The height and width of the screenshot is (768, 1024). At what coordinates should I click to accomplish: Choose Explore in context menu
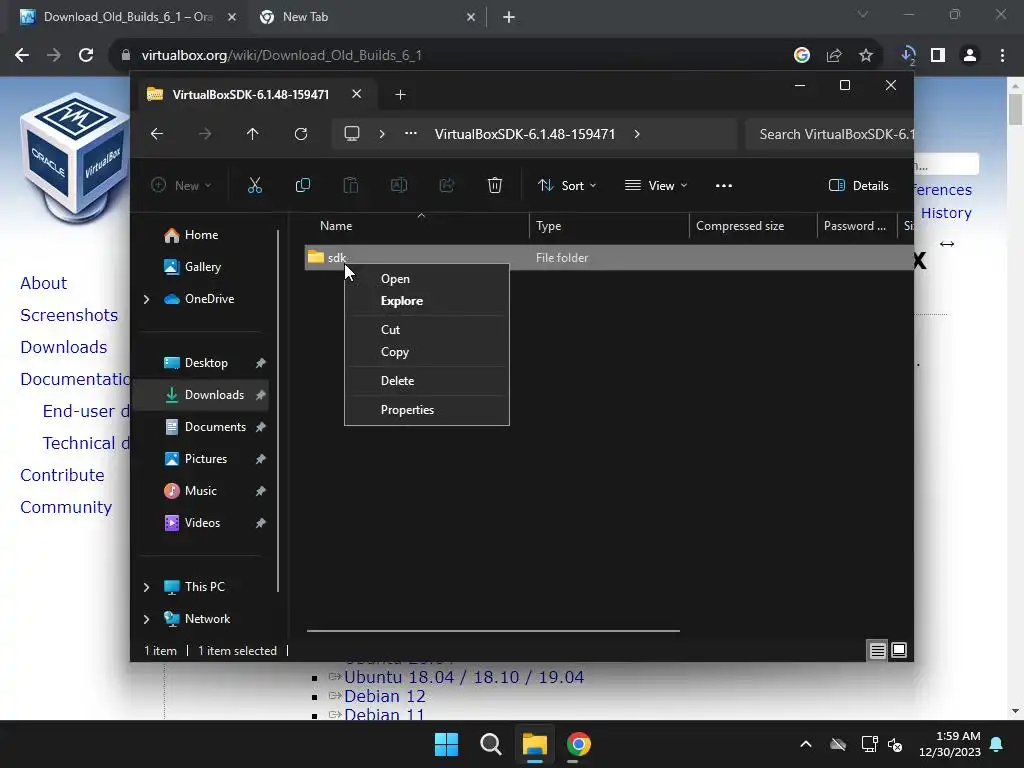426,301
